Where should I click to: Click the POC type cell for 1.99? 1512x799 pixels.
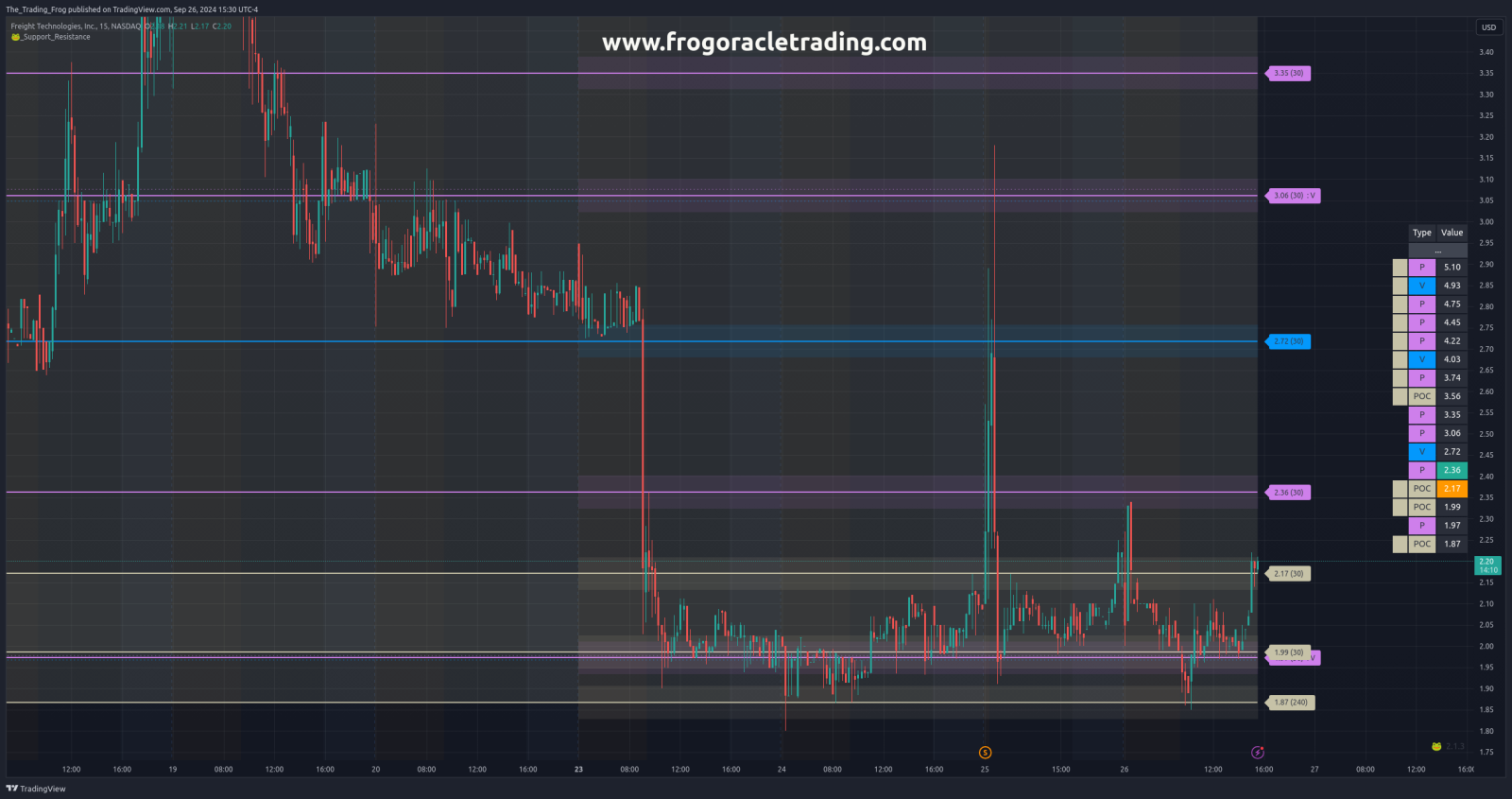coord(1422,507)
